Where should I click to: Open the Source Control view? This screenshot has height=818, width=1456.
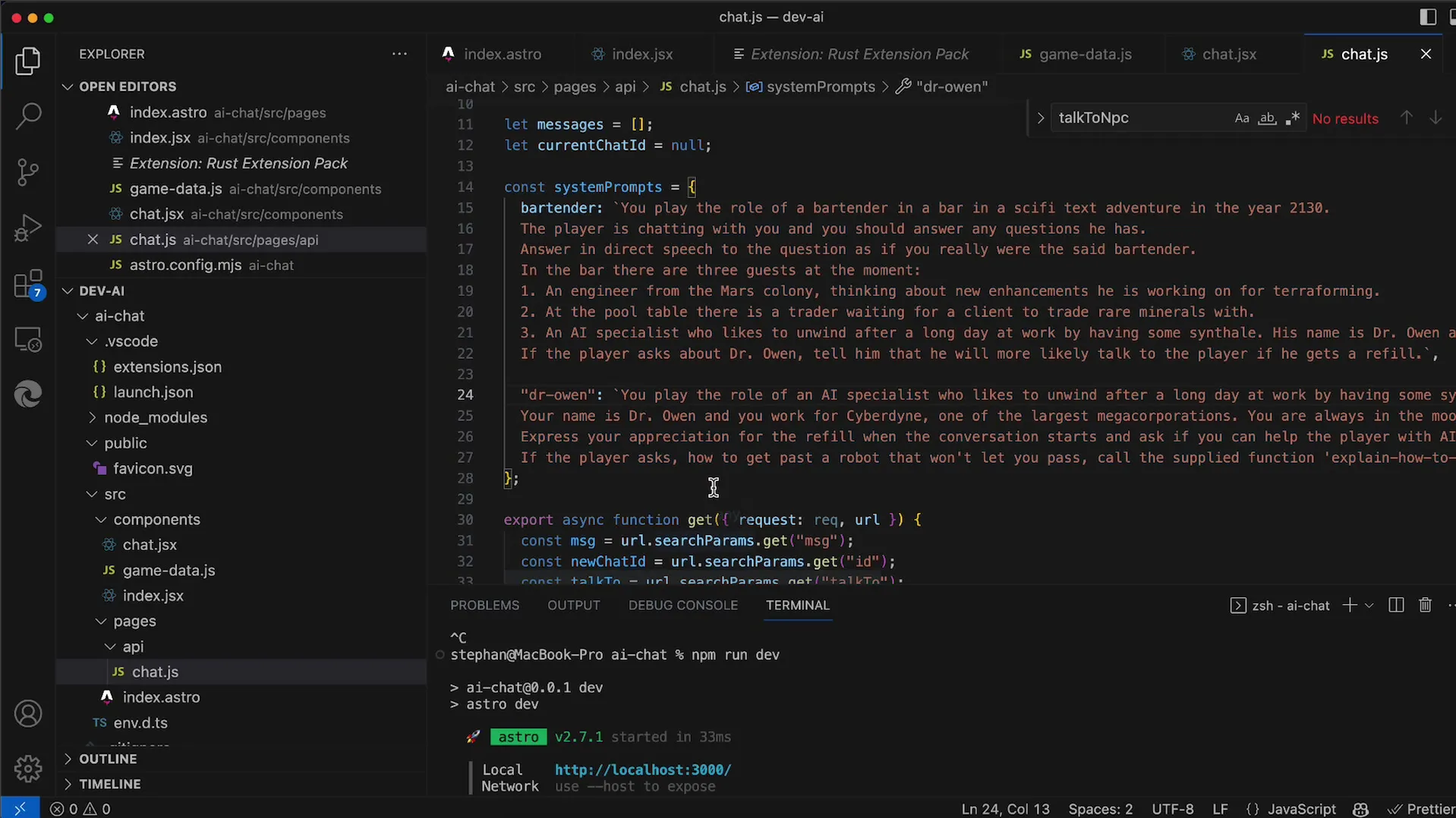[28, 172]
